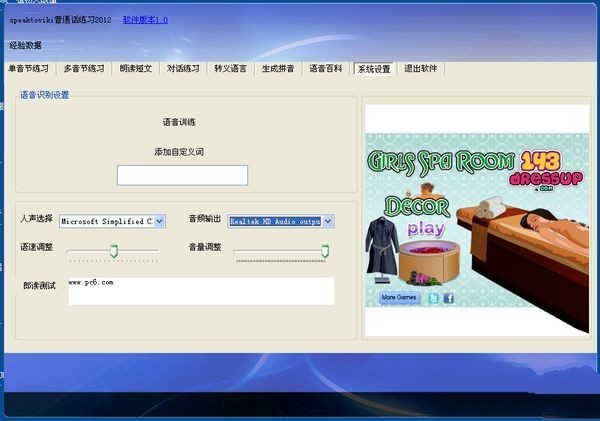Click 退出软件 to exit
600x421 pixels.
[x=421, y=69]
